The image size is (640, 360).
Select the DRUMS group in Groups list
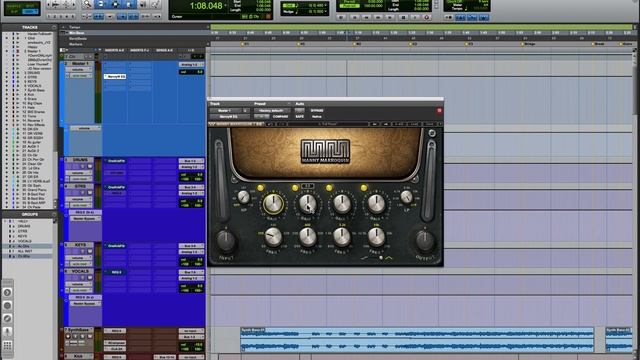tap(24, 226)
